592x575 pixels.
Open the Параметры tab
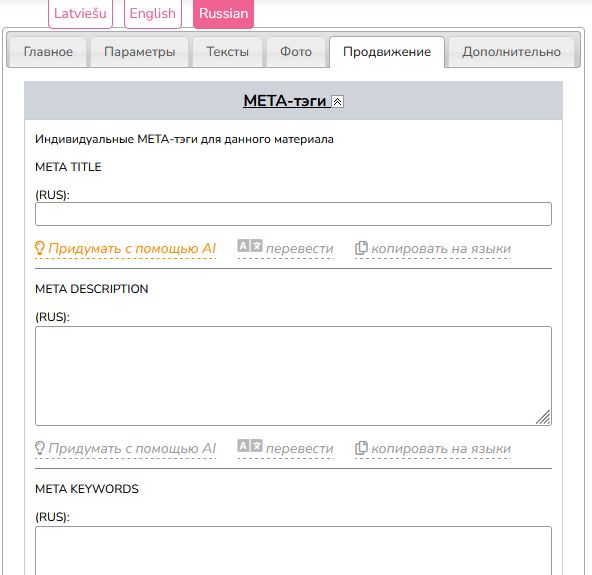(140, 52)
